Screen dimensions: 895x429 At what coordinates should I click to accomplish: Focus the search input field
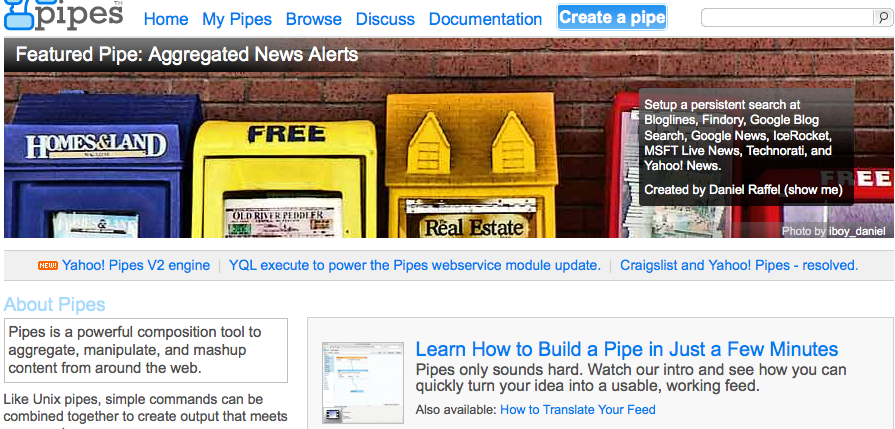point(788,18)
